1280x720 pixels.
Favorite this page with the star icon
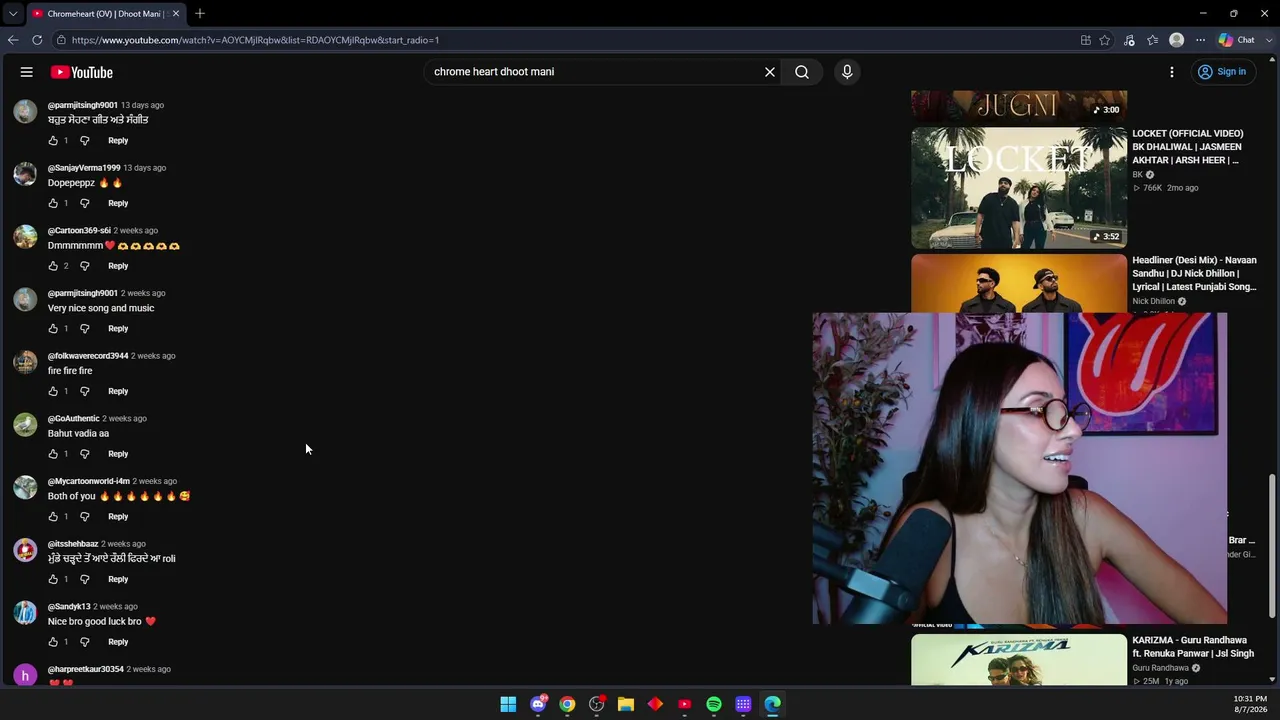coord(1105,40)
